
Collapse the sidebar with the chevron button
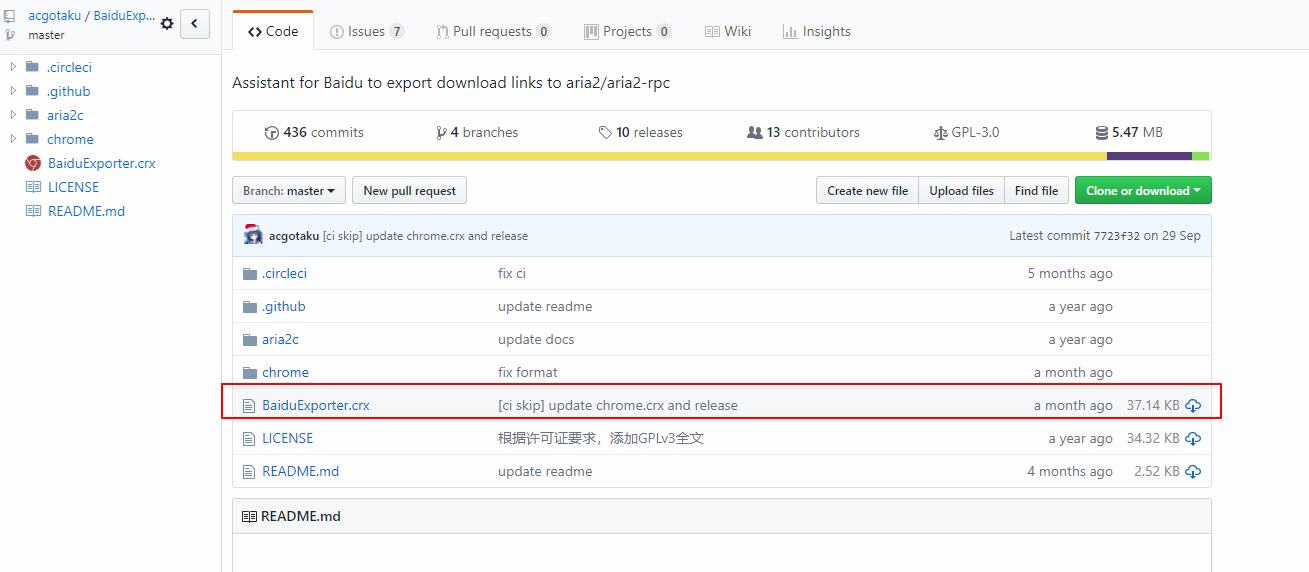point(195,24)
